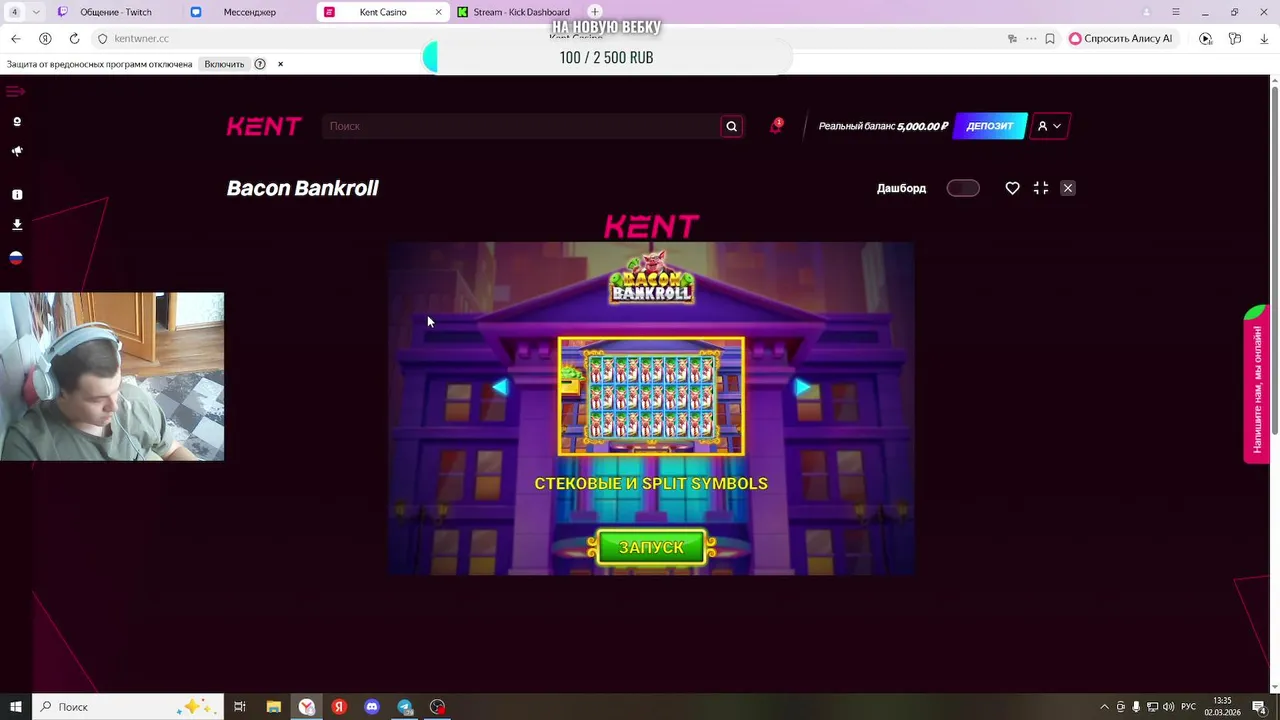Click the magnifier search button
Image resolution: width=1280 pixels, height=720 pixels.
[x=731, y=126]
